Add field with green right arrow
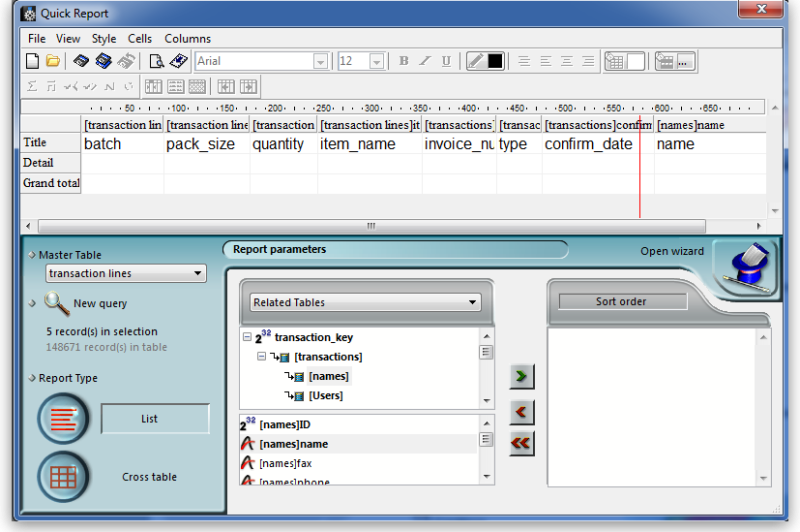Screen dimensions: 800x532 [521, 376]
